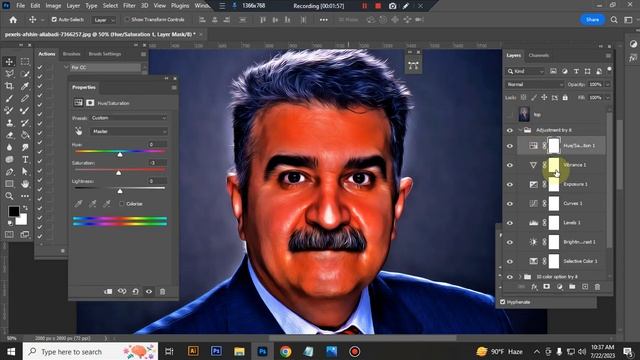Image resolution: width=640 pixels, height=360 pixels.
Task: Open the Plugins menu
Action: 180,6
